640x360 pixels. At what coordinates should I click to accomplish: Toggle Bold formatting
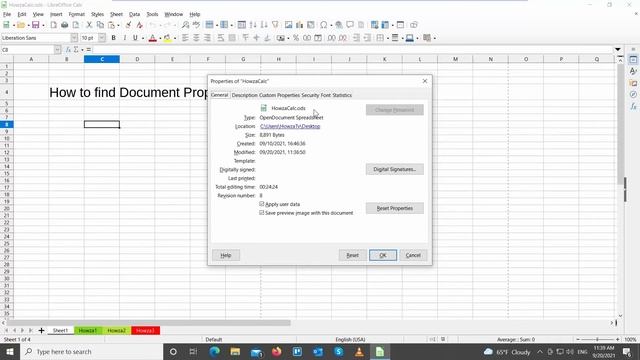tap(113, 38)
